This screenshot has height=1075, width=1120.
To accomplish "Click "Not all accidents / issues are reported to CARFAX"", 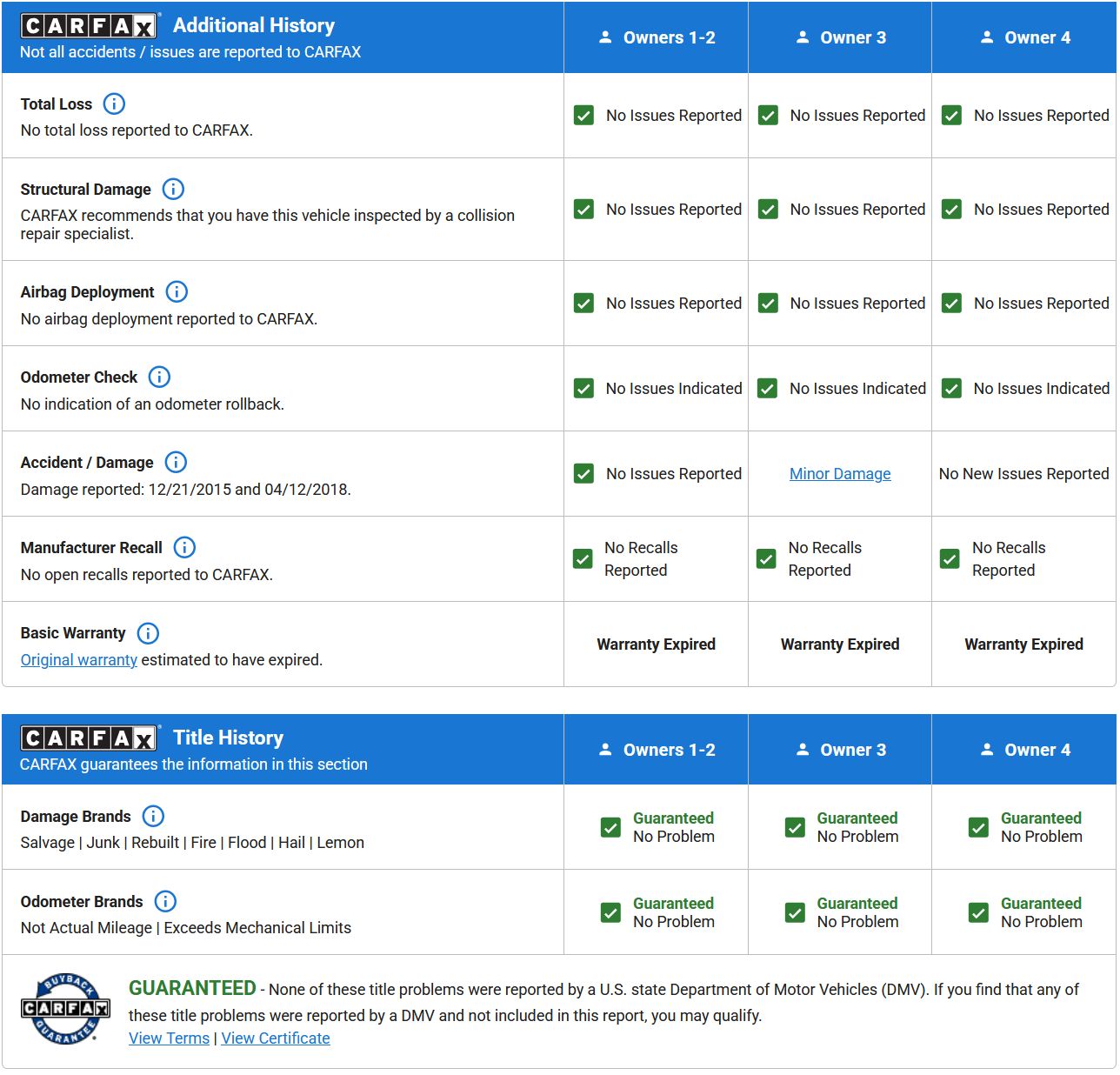I will point(190,52).
